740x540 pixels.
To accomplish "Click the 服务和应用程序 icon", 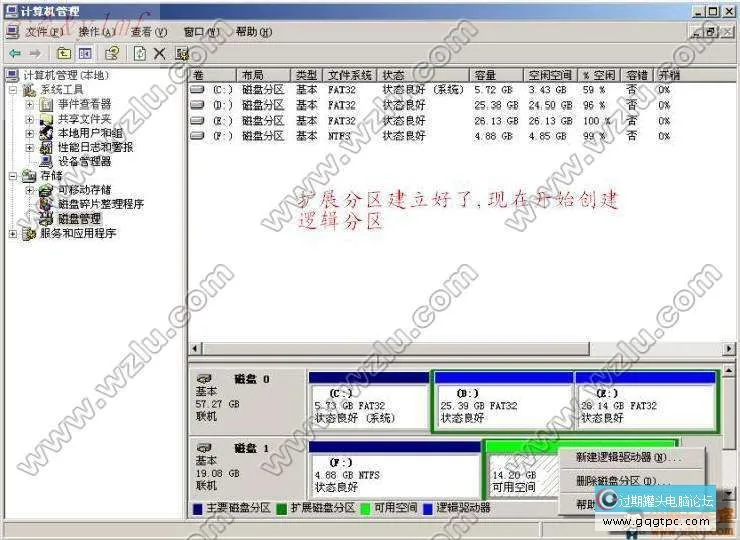I will (29, 233).
